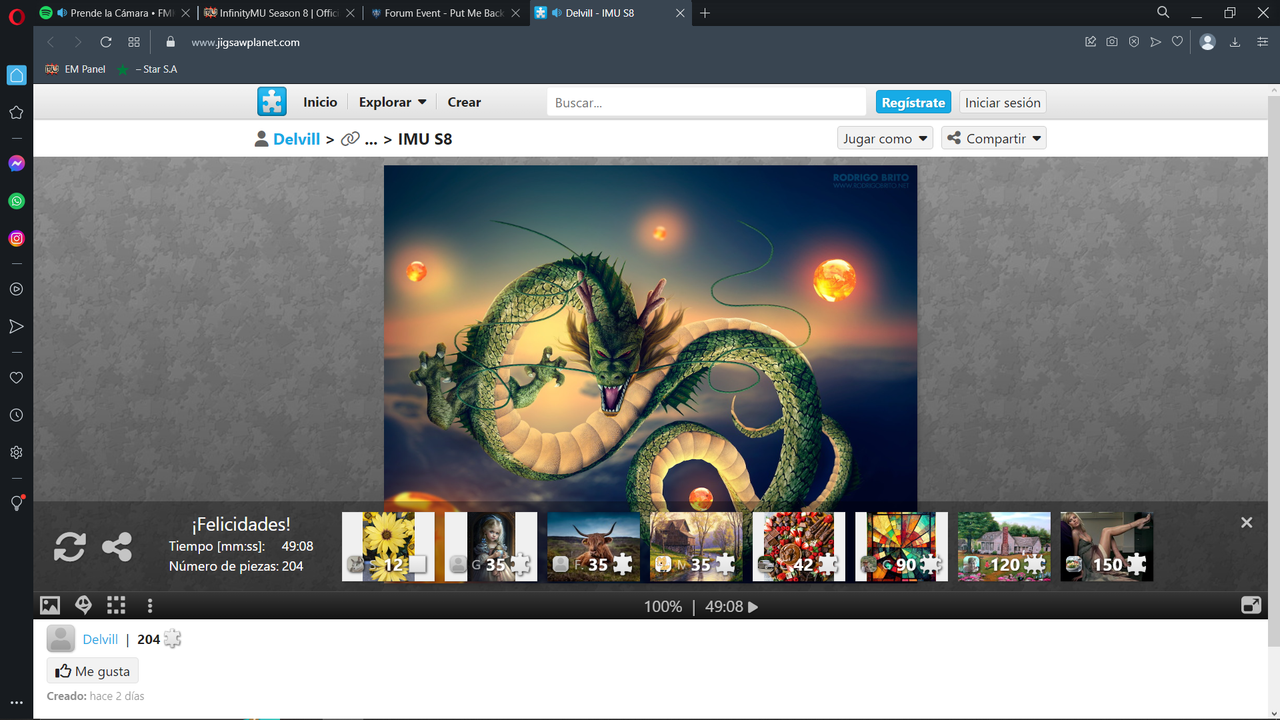
Task: Open the Crear menu item
Action: click(x=464, y=102)
